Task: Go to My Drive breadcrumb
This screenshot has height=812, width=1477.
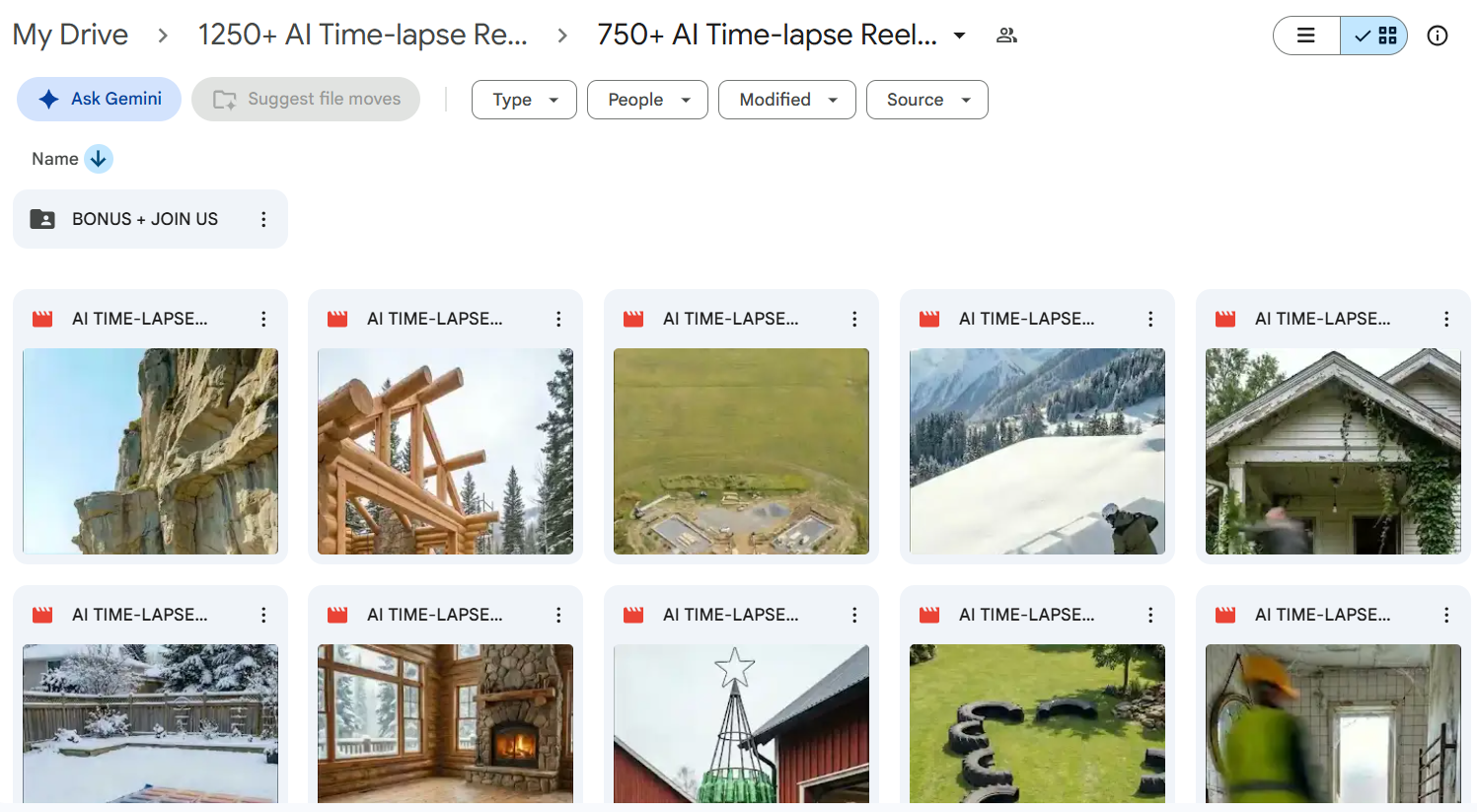Action: tap(70, 35)
